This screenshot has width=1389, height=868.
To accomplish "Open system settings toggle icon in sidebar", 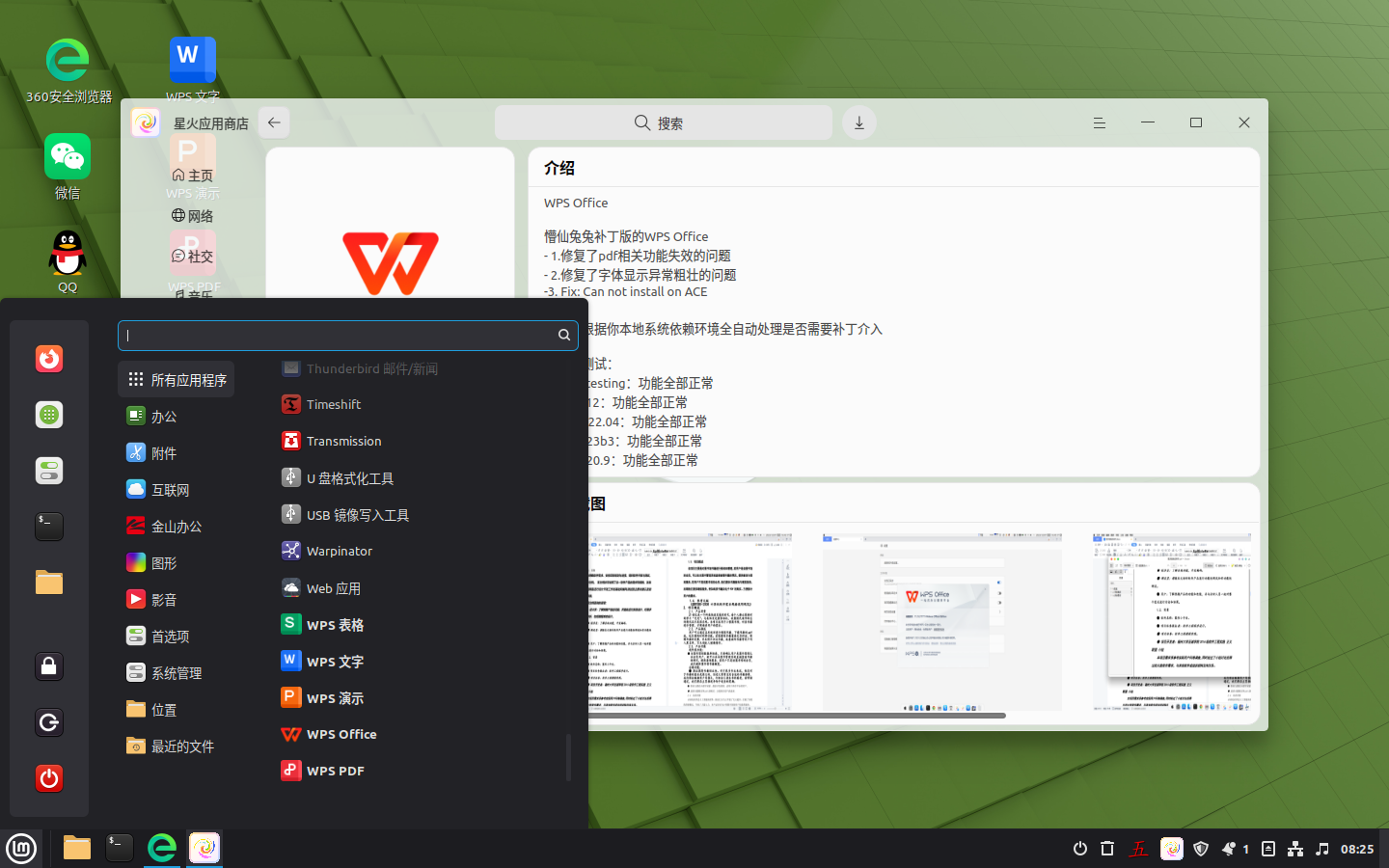I will click(x=49, y=471).
